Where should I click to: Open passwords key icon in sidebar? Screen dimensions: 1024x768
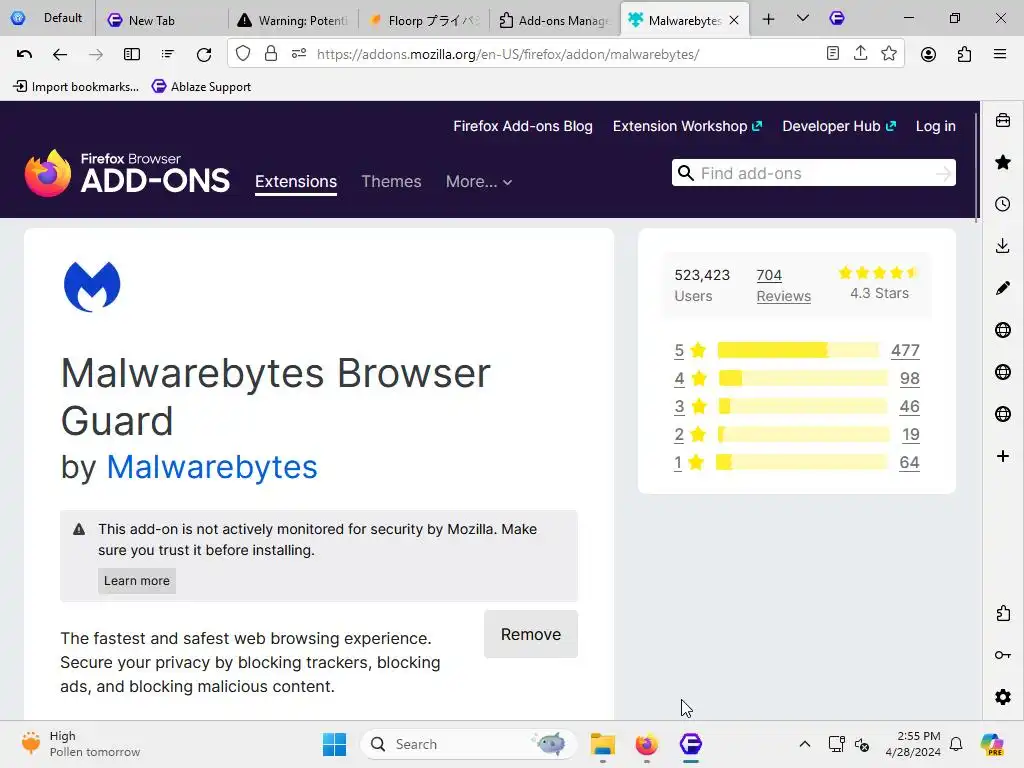click(x=1003, y=655)
